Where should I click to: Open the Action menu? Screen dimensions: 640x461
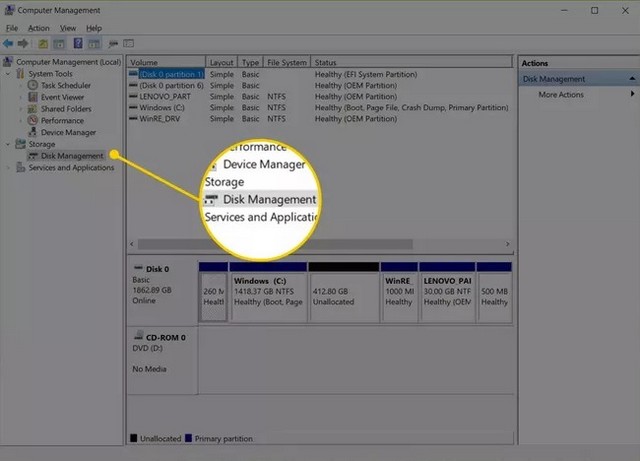tap(39, 28)
